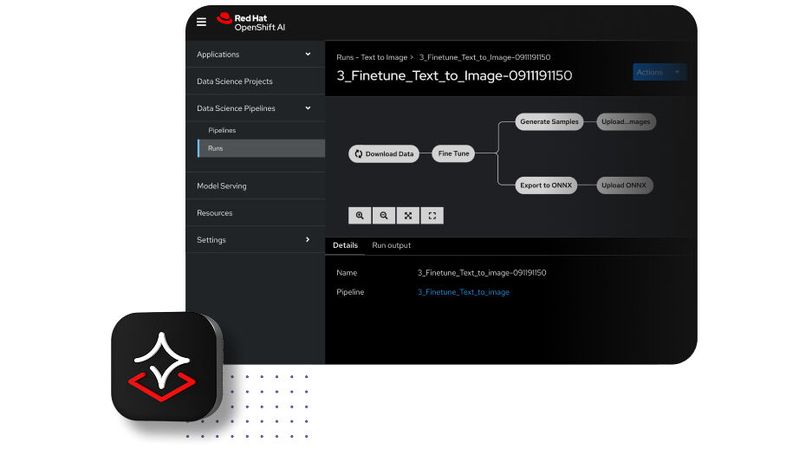
Task: Switch to the Details tab
Action: point(345,245)
